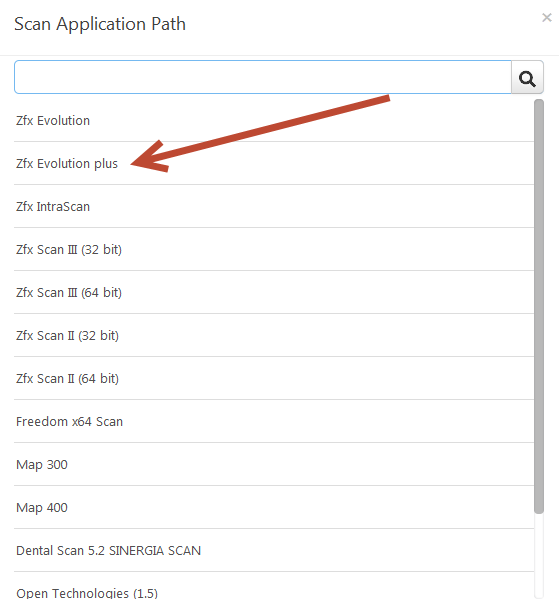The width and height of the screenshot is (559, 603).
Task: Pick Zfx Scan III (64 bit)
Action: coord(274,293)
